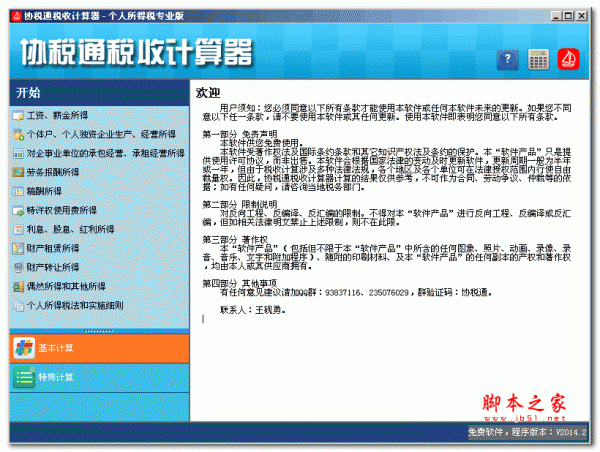Click icon beside 劳务报酬所得
Image resolution: width=600 pixels, height=452 pixels.
coord(18,172)
